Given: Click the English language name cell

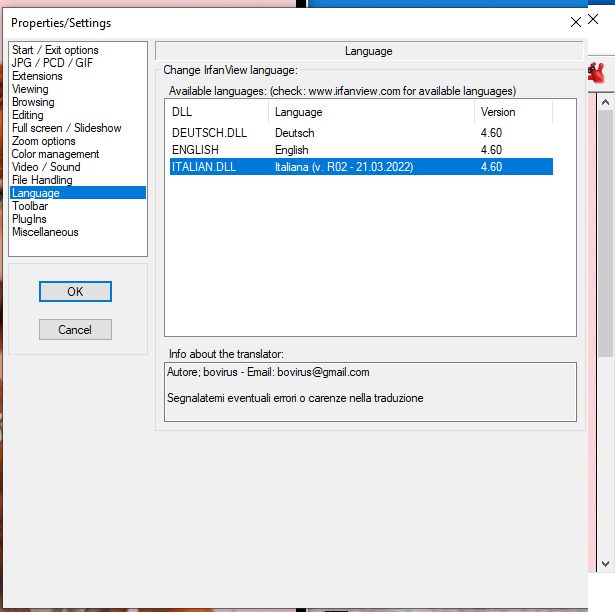Looking at the screenshot, I should [291, 149].
